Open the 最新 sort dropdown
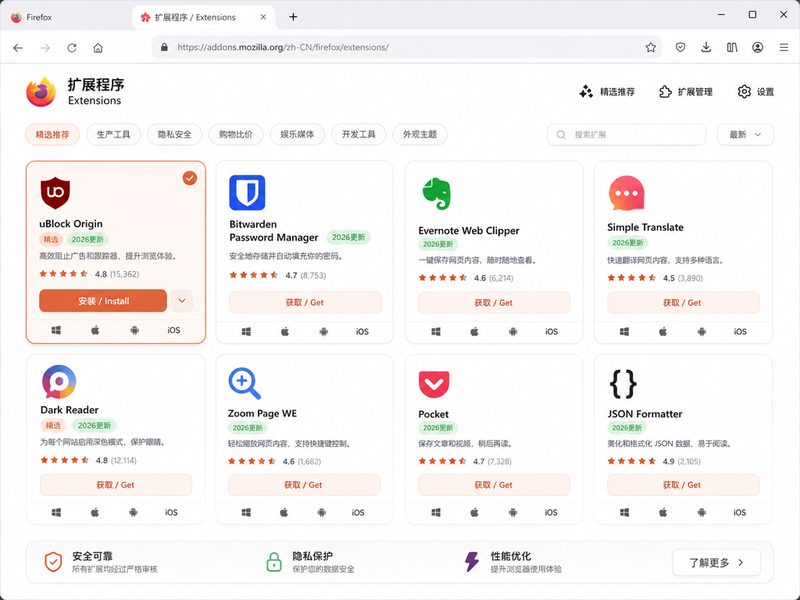This screenshot has width=800, height=600. click(745, 135)
